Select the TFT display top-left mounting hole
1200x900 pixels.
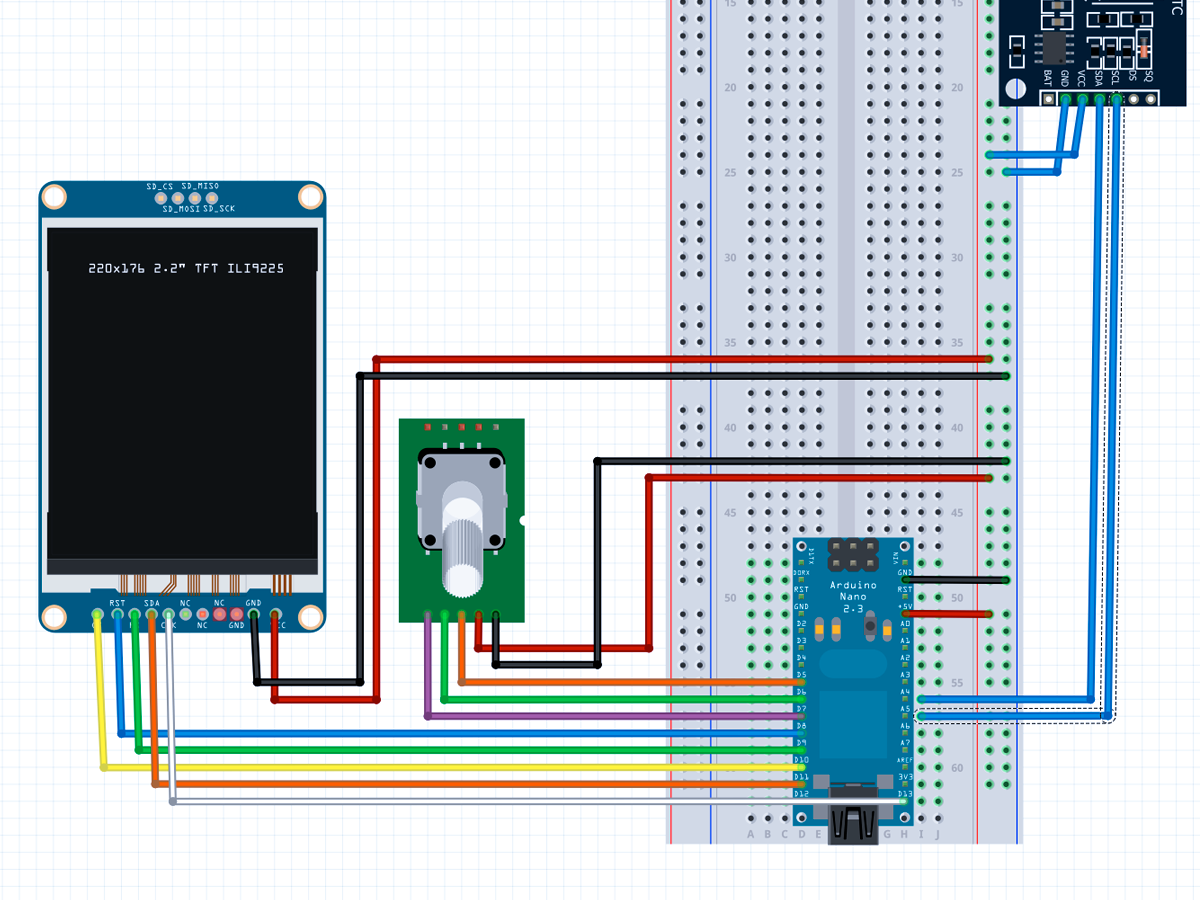[55, 196]
